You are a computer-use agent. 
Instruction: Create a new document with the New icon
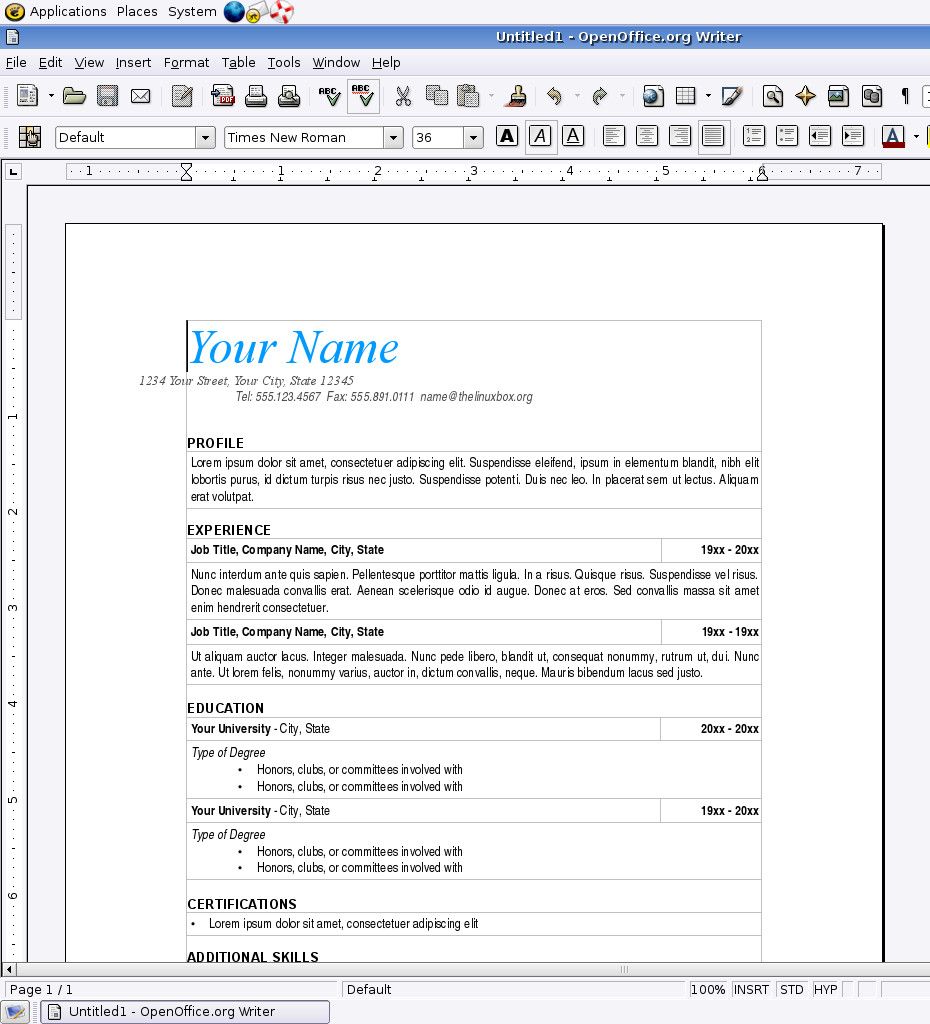tap(27, 97)
